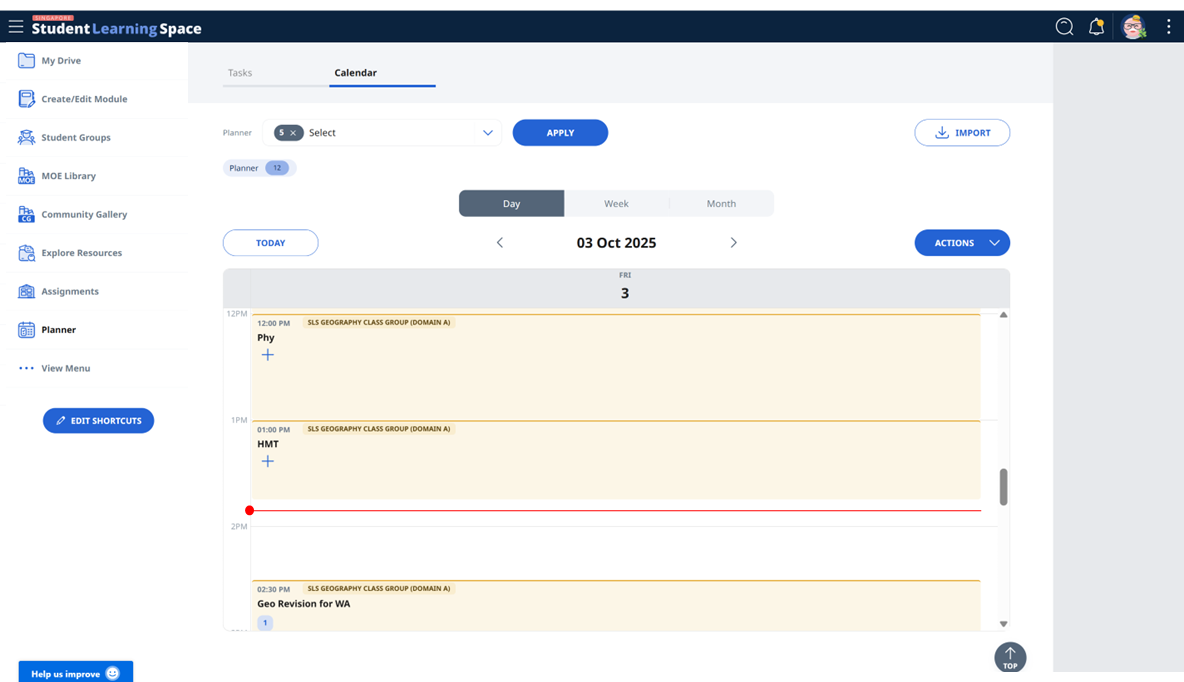Switch to the Tasks tab
The width and height of the screenshot is (1184, 682).
[240, 72]
